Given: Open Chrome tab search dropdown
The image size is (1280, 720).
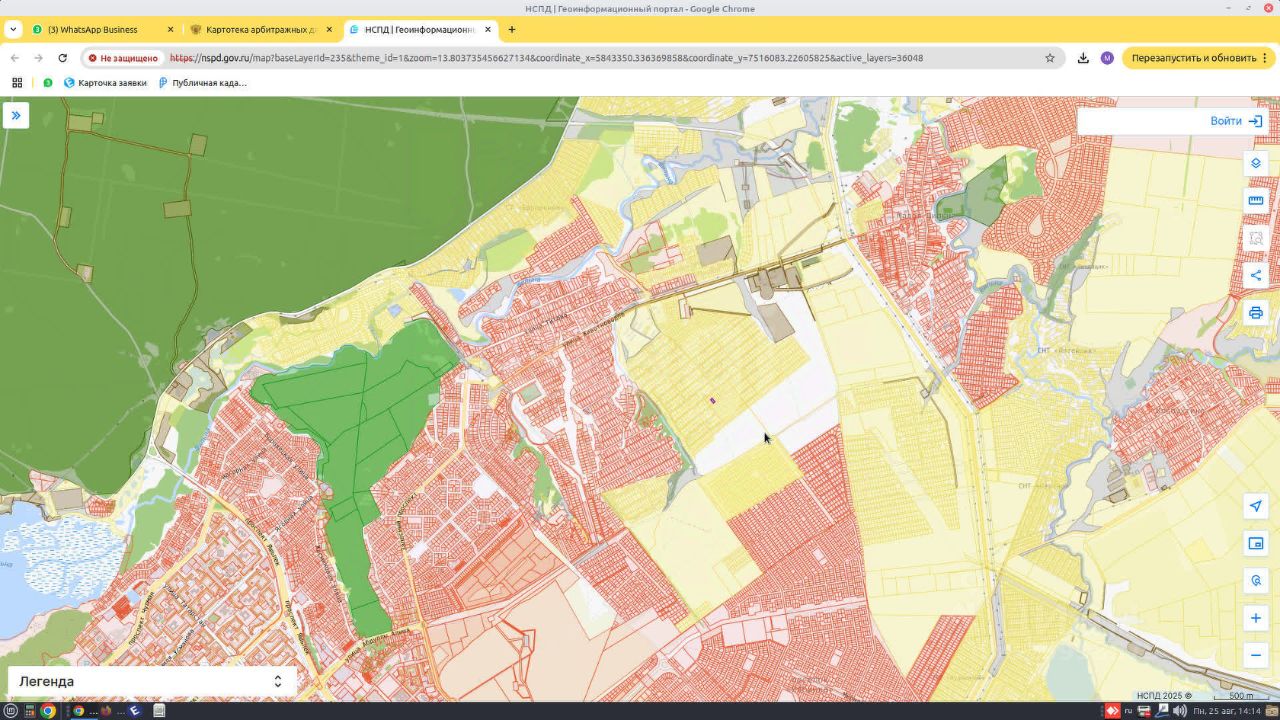Looking at the screenshot, I should click(x=13, y=29).
